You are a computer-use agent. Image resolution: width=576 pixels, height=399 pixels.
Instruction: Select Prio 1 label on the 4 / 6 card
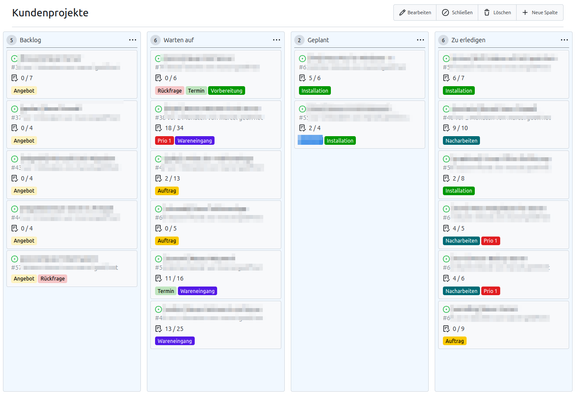490,291
